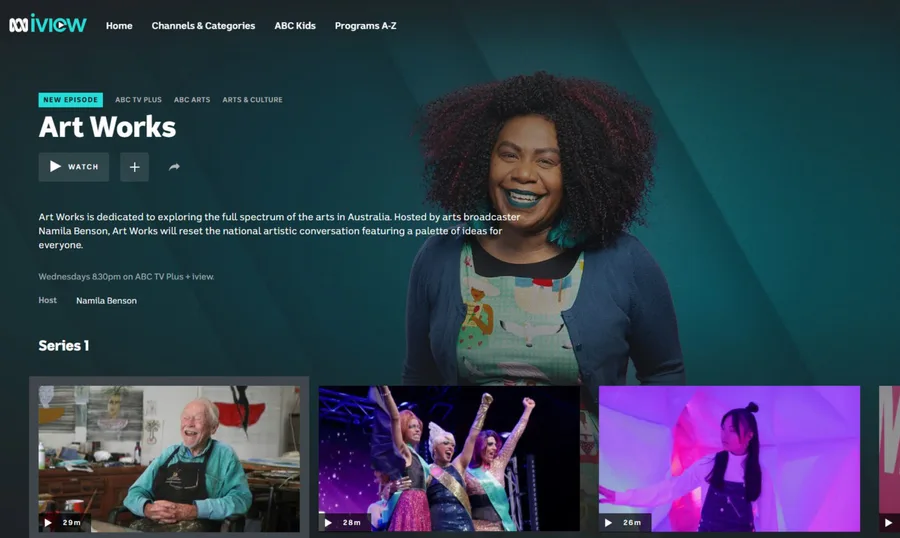Click host name Namila Benson
Viewport: 900px width, 538px height.
106,300
